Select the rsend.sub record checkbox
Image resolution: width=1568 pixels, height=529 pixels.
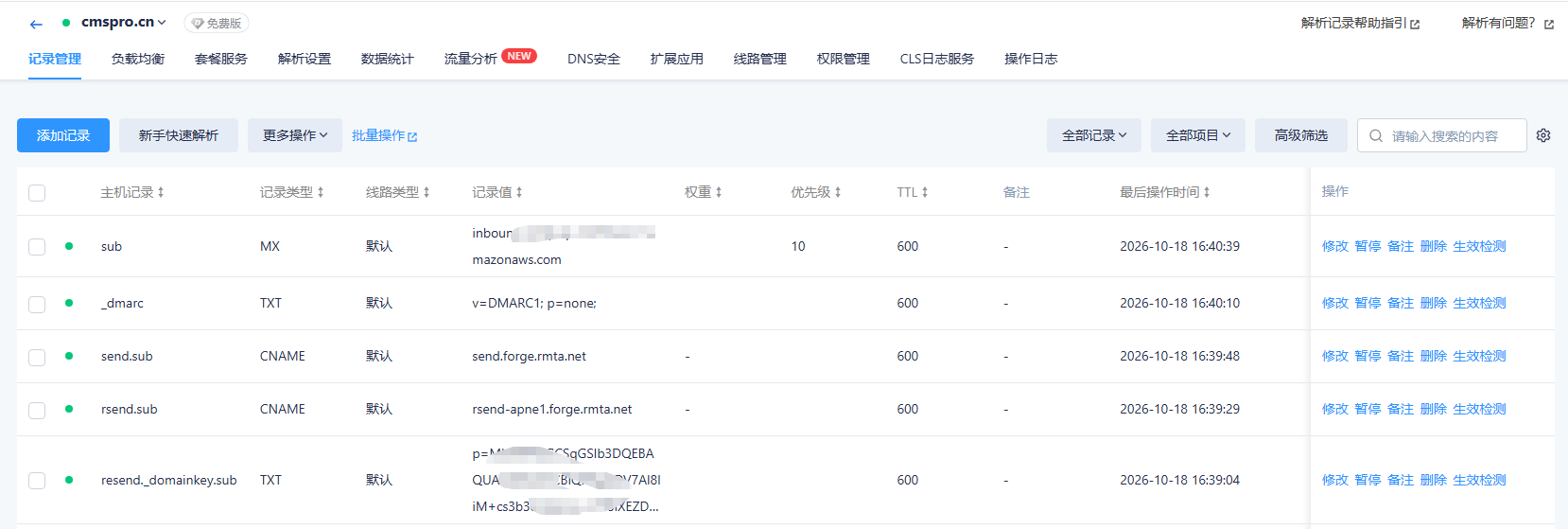(37, 410)
